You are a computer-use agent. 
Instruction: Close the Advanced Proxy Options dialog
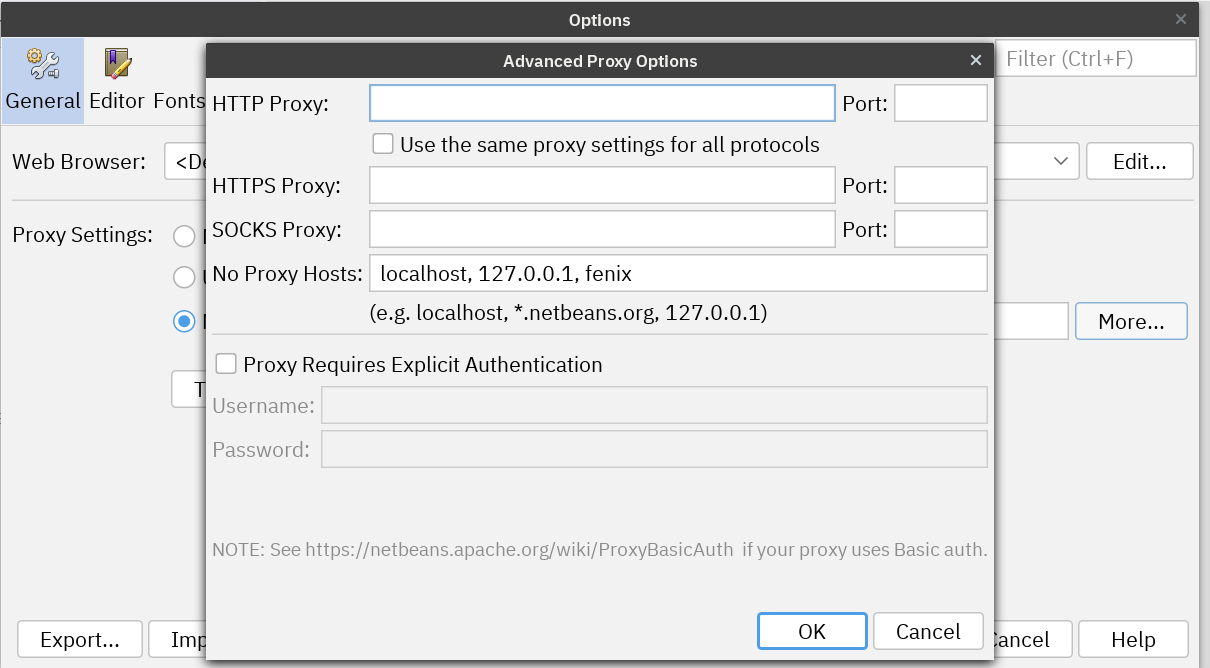tap(976, 61)
